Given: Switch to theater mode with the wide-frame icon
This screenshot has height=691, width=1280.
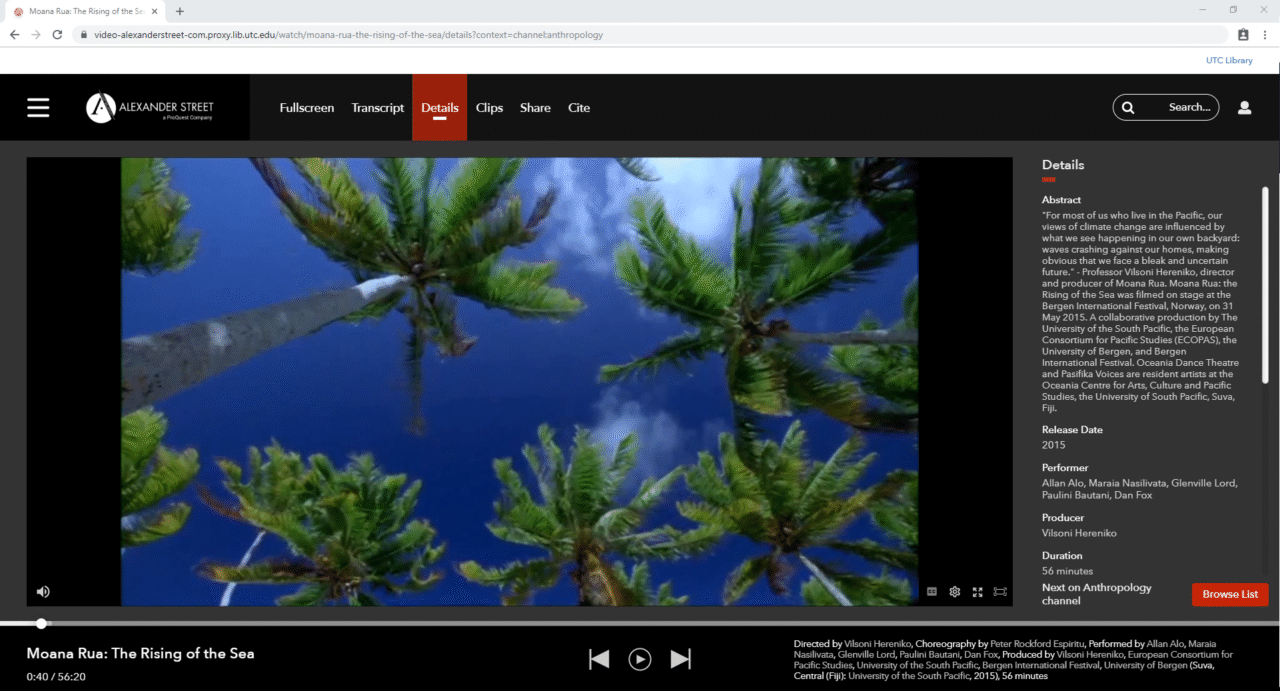Looking at the screenshot, I should click(x=1000, y=592).
